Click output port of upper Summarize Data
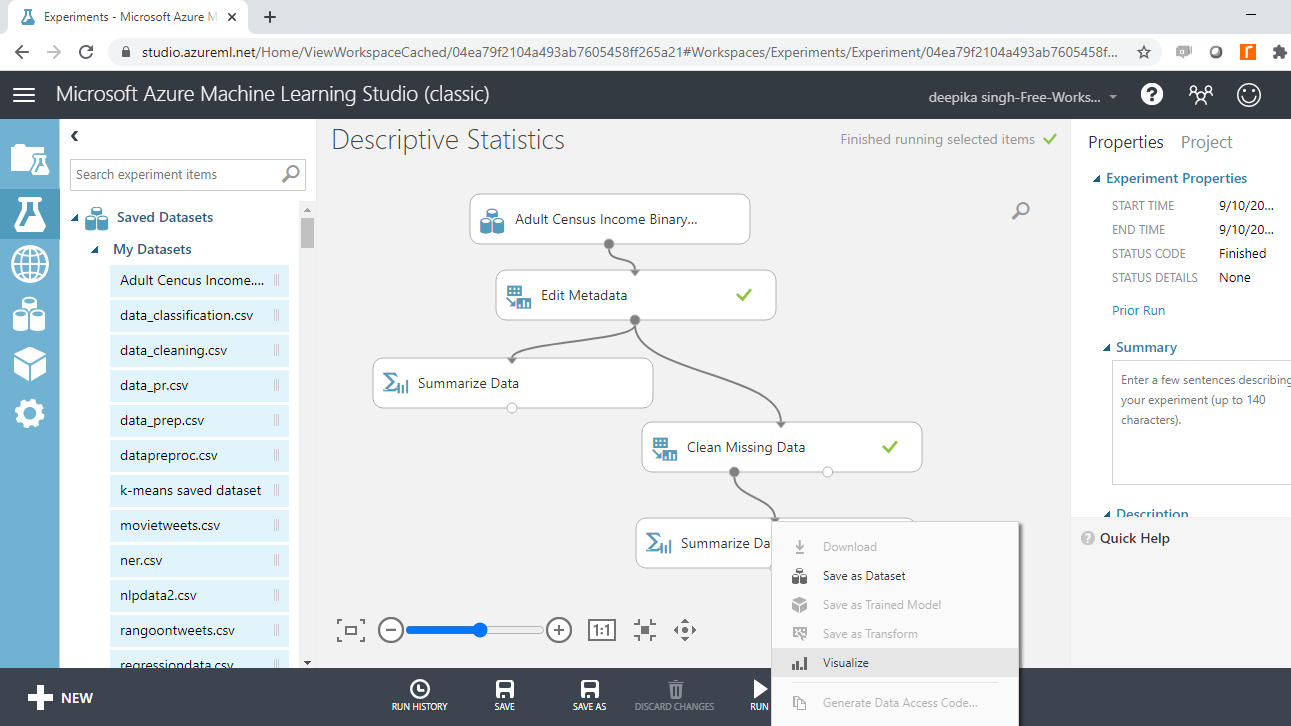The width and height of the screenshot is (1291, 726). 512,408
